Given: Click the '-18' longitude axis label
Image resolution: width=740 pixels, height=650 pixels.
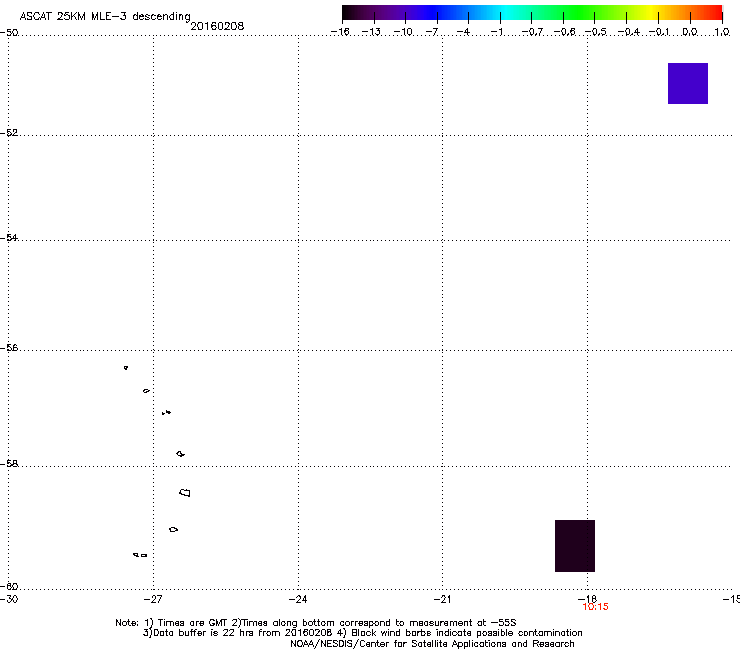Looking at the screenshot, I should [588, 599].
